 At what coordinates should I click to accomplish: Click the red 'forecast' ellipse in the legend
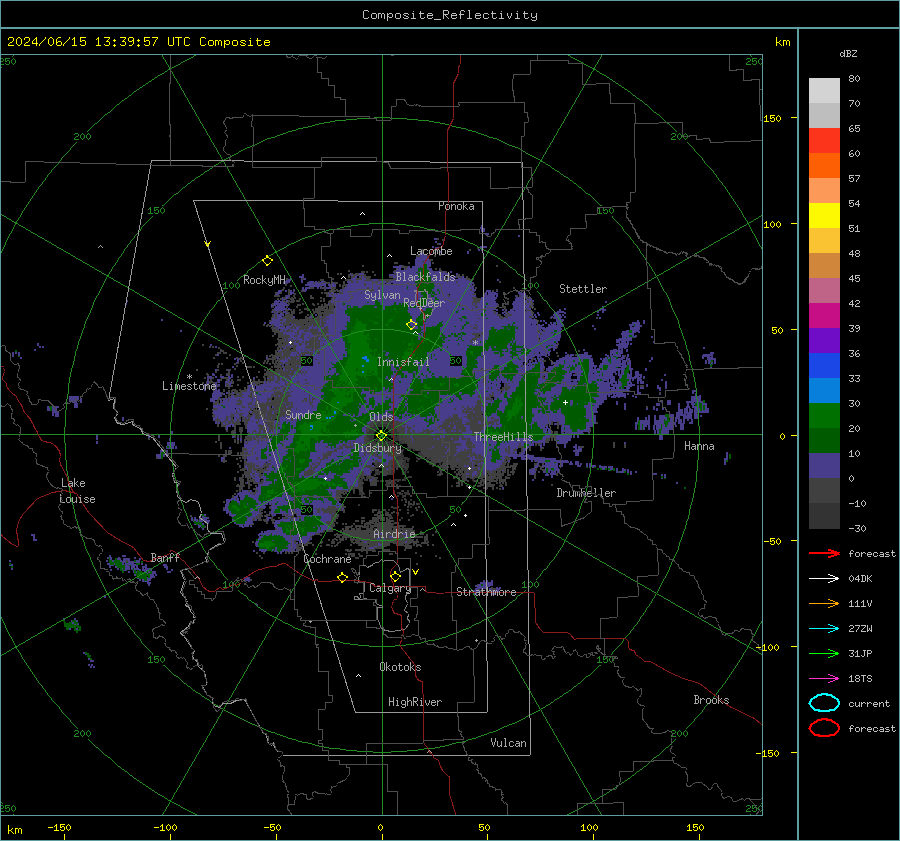(x=824, y=728)
